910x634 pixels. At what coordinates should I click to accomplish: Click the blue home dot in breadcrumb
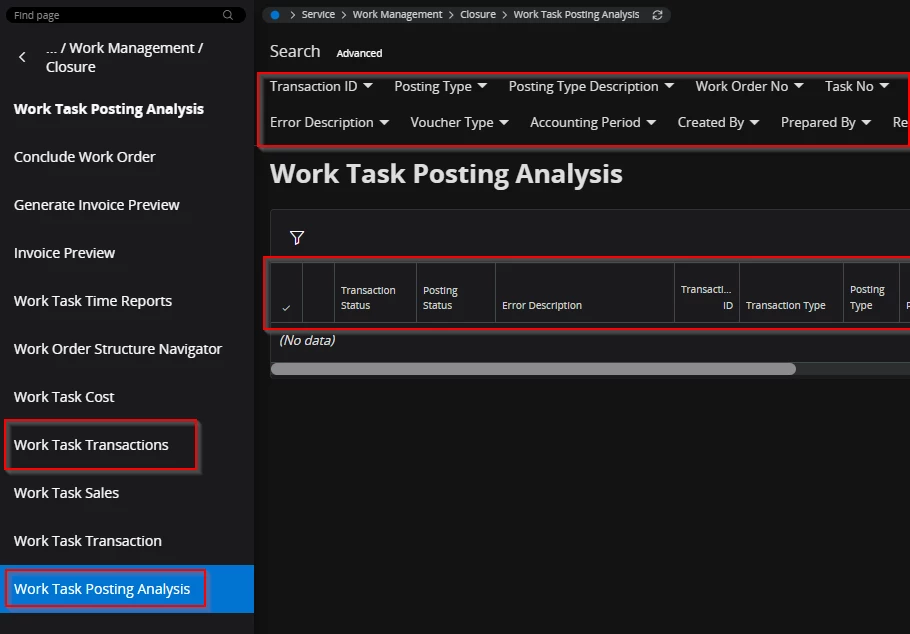pyautogui.click(x=275, y=15)
